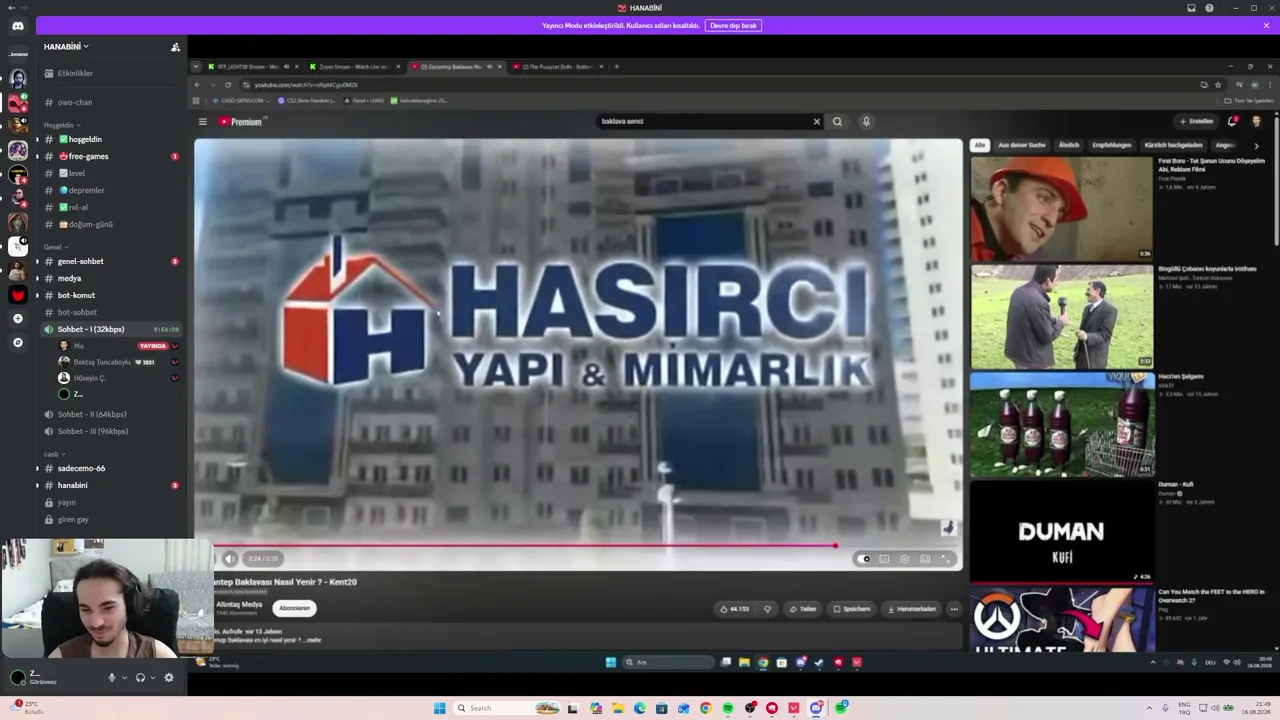Mute the YouTube video volume
Viewport: 1280px width, 720px height.
[230, 559]
